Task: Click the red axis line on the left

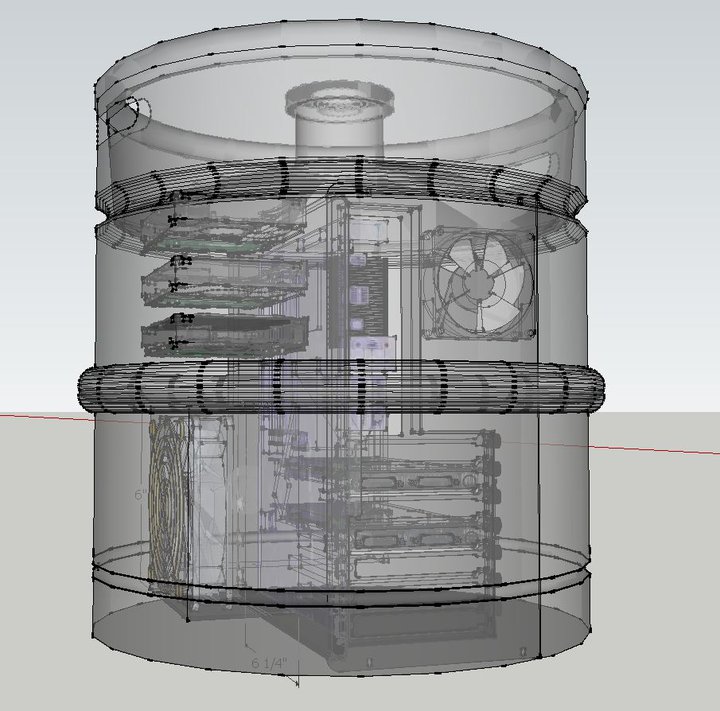Action: pyautogui.click(x=40, y=411)
